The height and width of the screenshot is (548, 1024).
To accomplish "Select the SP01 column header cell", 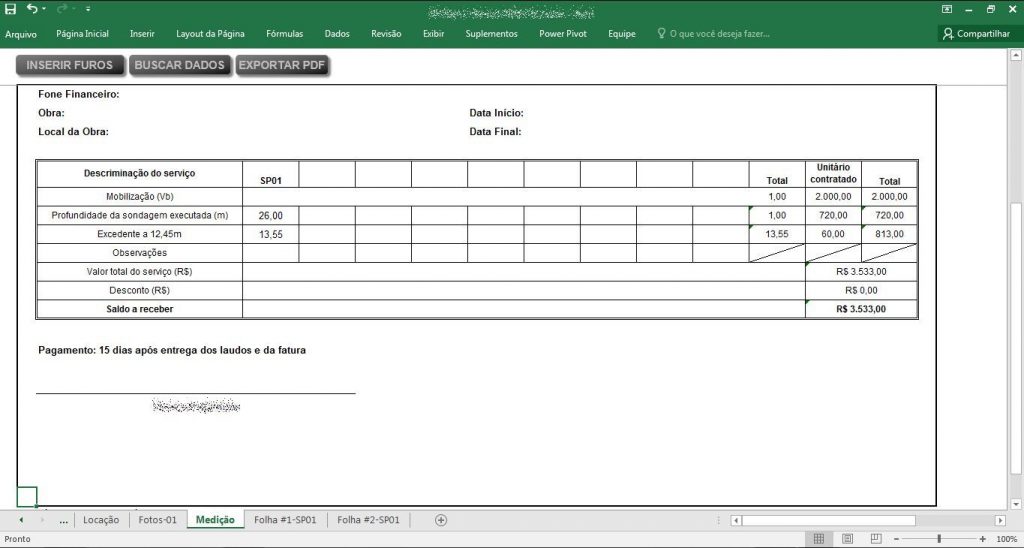I will pos(271,174).
